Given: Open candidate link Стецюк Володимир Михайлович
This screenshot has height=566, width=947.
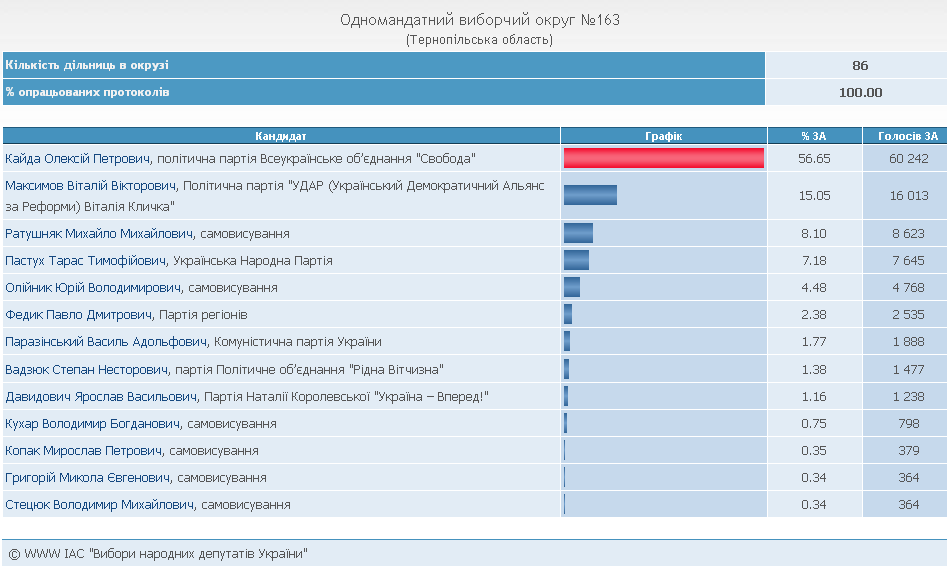Looking at the screenshot, I should [x=100, y=505].
